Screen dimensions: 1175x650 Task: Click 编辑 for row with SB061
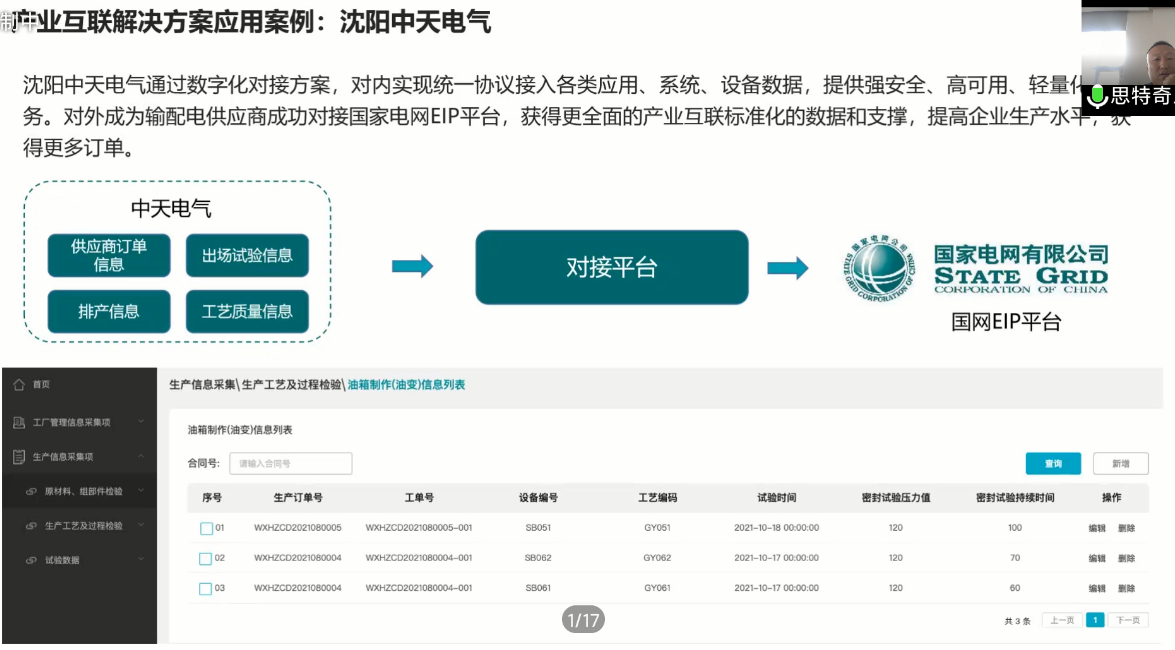1097,589
